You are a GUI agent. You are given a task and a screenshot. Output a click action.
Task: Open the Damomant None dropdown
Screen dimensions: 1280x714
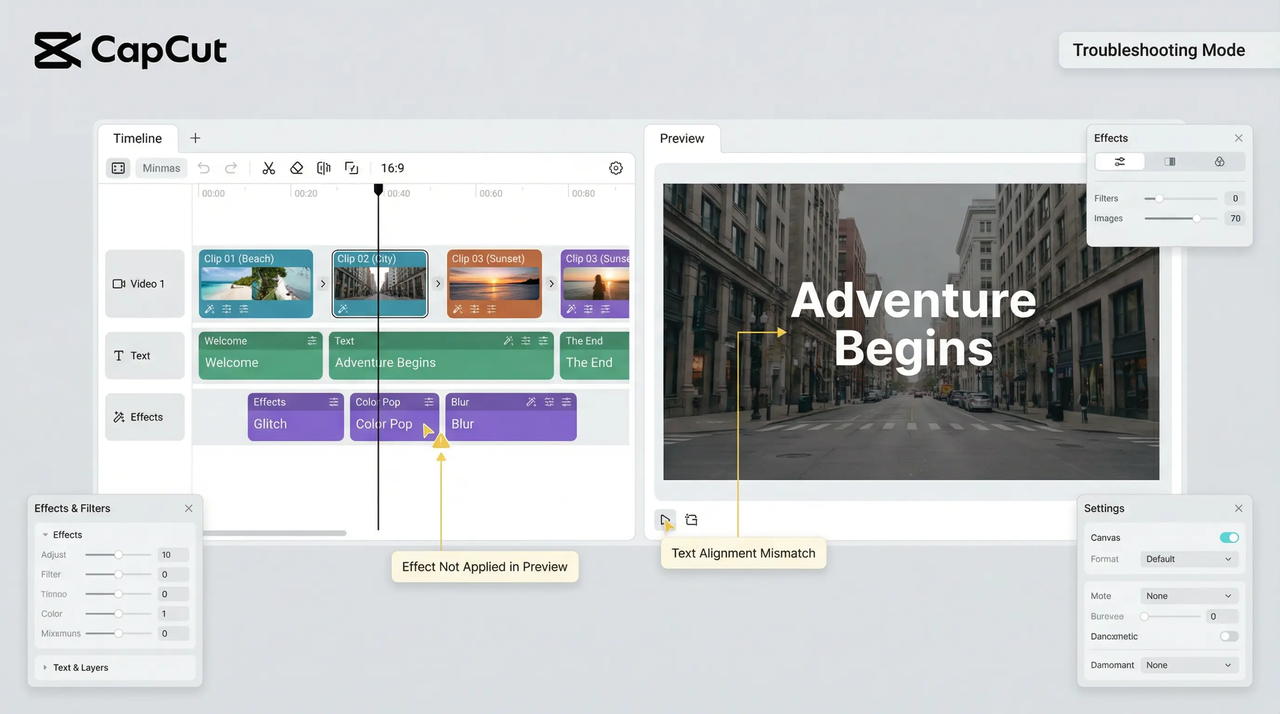click(x=1190, y=665)
